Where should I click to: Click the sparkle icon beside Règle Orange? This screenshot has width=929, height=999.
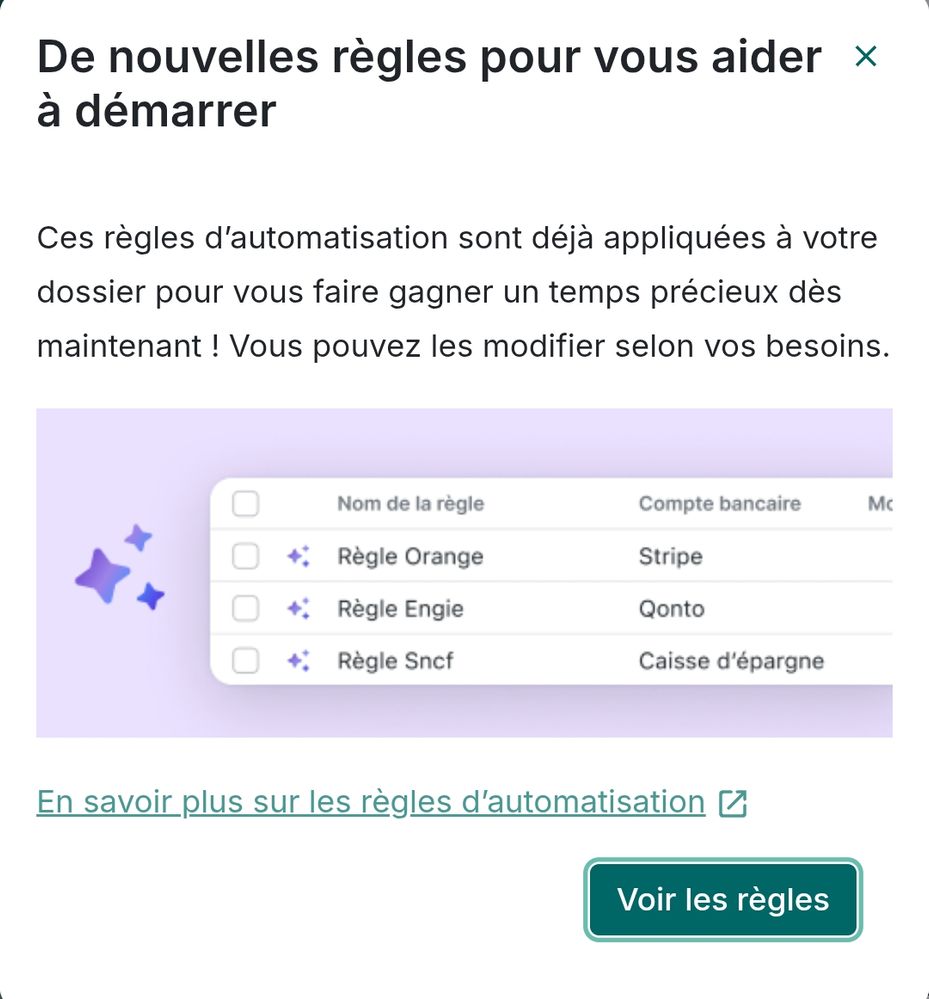pos(298,556)
